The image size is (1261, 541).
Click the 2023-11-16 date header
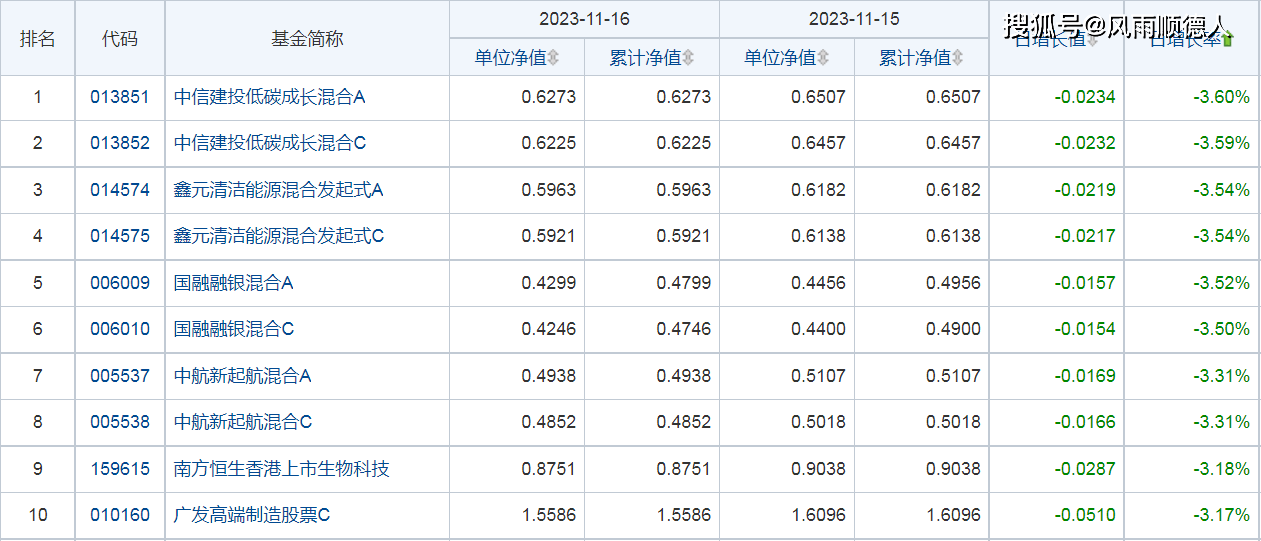click(584, 19)
